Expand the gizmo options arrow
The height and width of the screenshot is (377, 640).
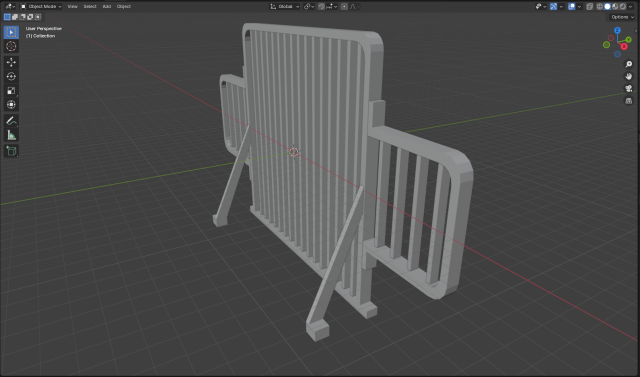561,7
